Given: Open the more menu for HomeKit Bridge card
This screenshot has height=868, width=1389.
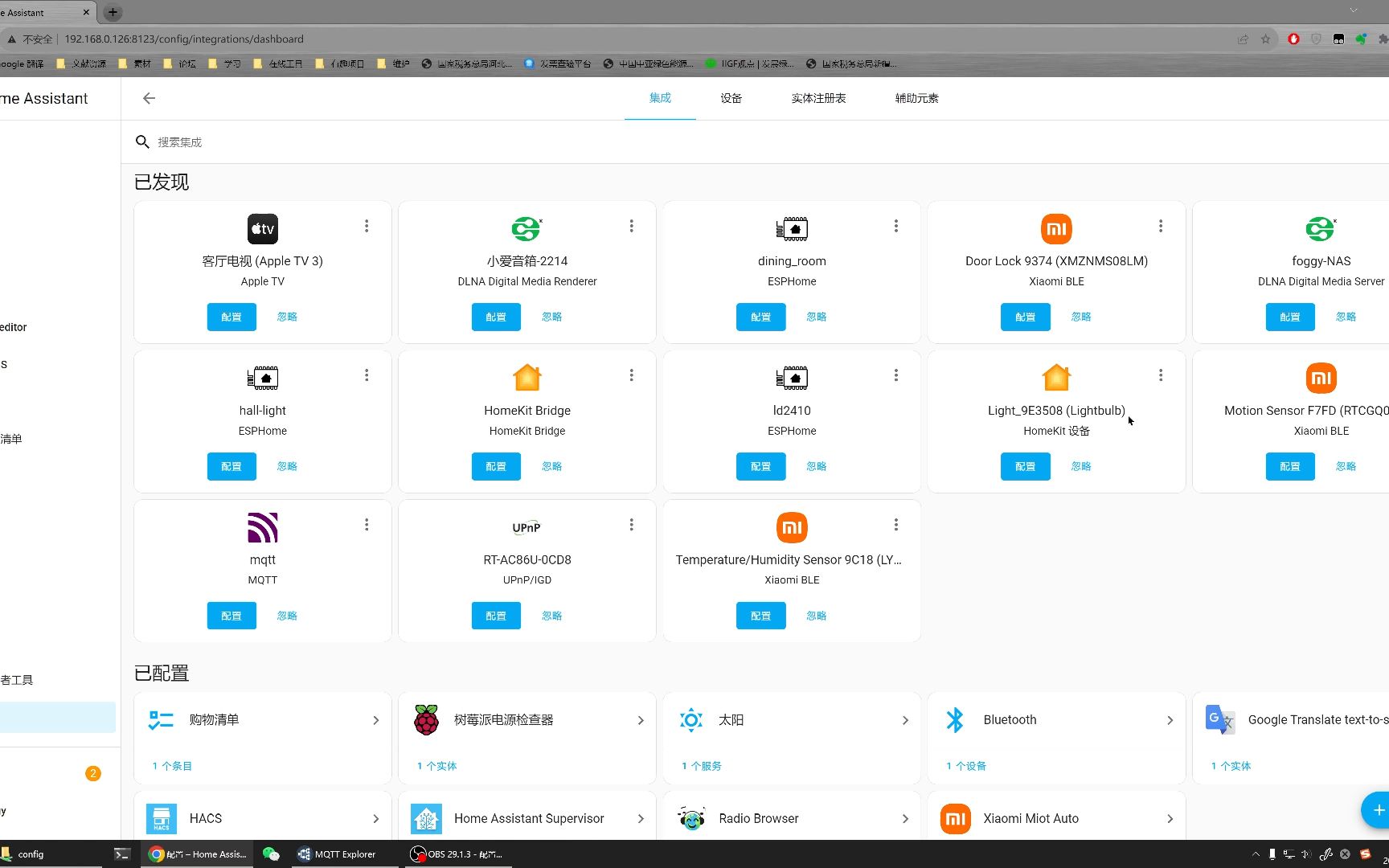Looking at the screenshot, I should pos(632,375).
